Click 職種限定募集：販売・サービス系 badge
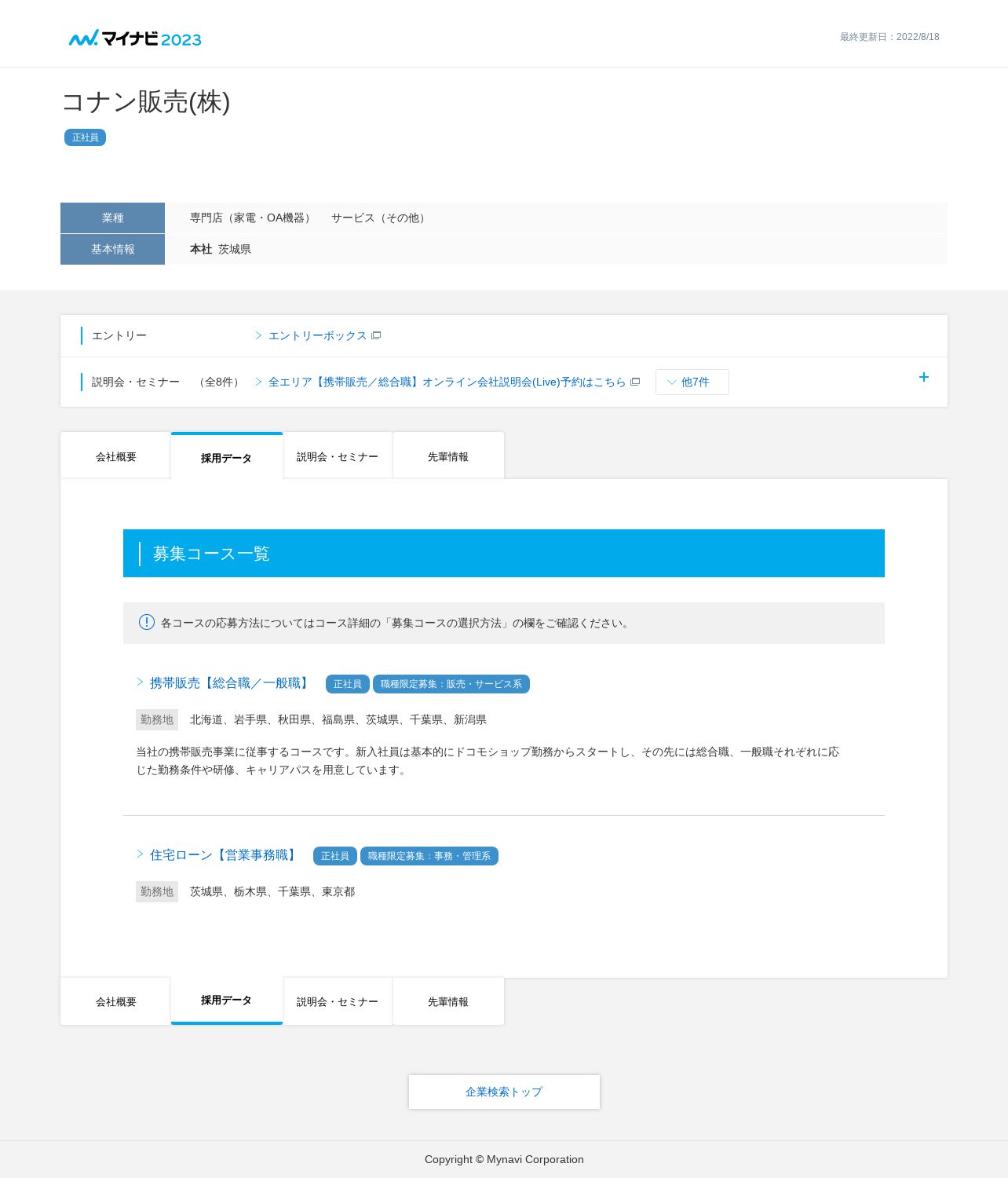Image resolution: width=1008 pixels, height=1178 pixels. 451,684
